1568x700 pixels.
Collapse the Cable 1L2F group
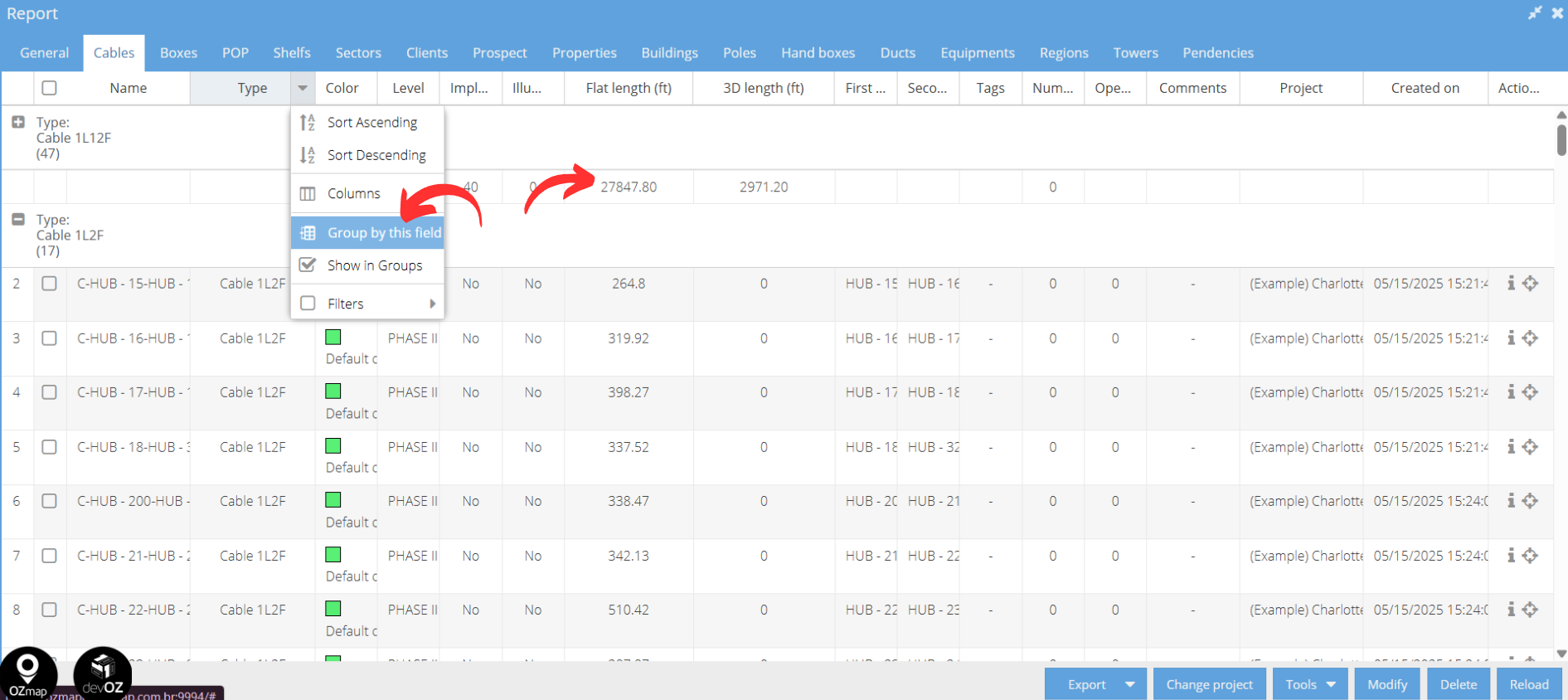18,220
